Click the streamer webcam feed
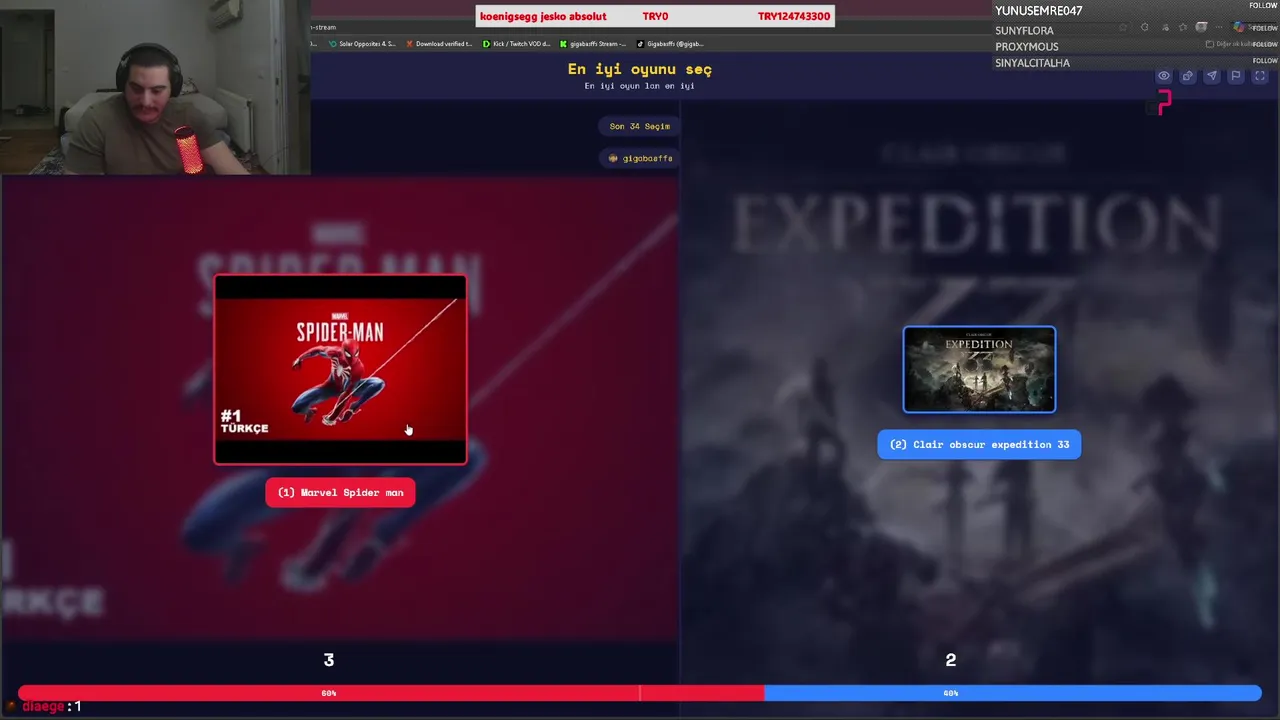Screen dimensions: 1280x720 155,88
